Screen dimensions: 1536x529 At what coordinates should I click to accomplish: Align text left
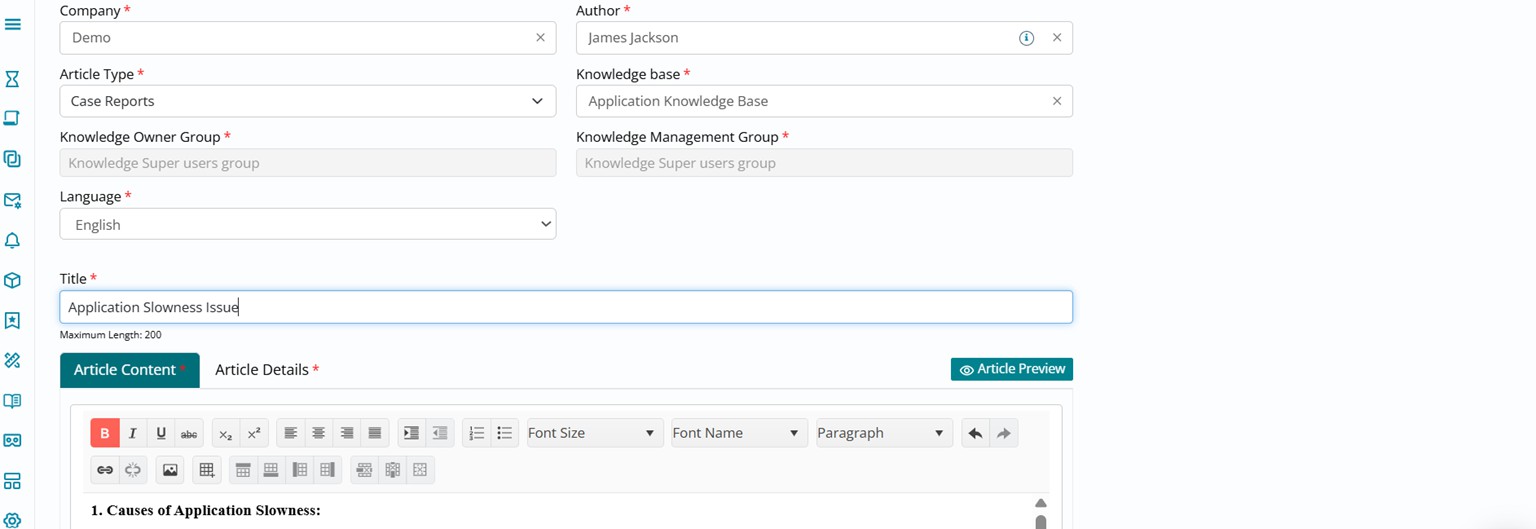[x=291, y=433]
